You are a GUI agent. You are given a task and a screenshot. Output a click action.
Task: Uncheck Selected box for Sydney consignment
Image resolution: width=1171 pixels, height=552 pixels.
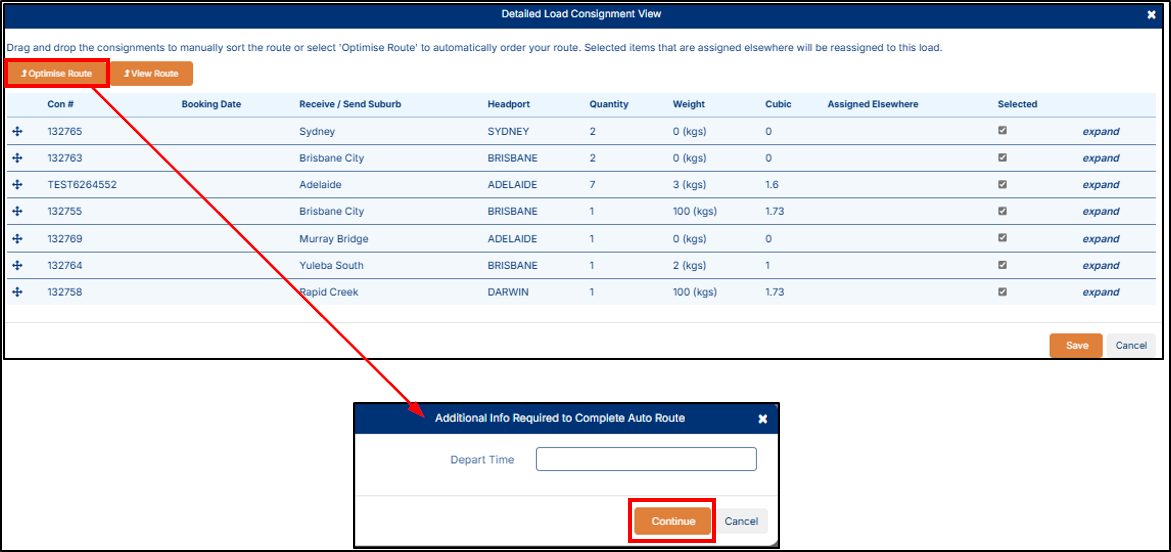(1002, 130)
